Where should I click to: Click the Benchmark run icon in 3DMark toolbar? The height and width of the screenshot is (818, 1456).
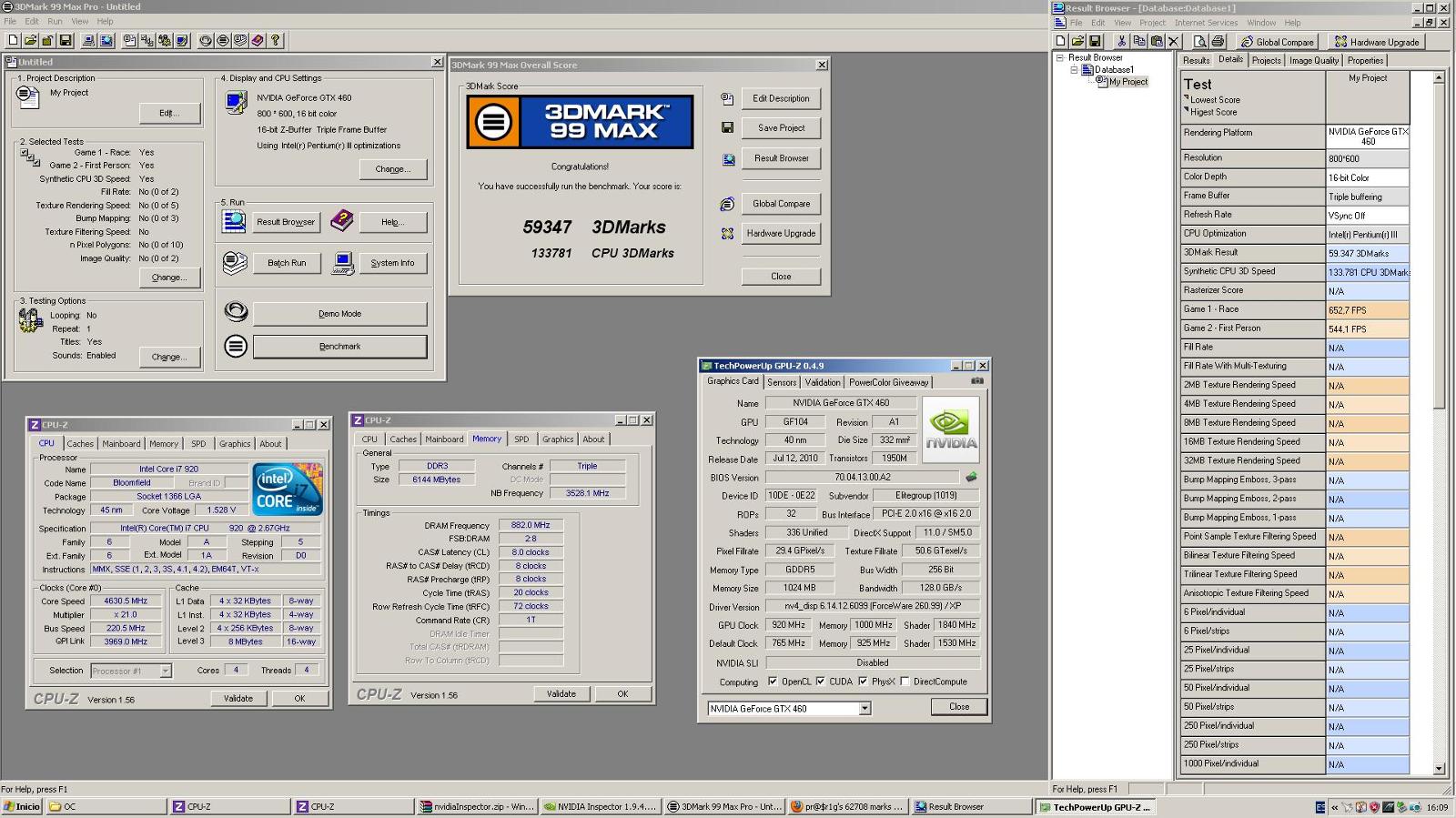pos(223,40)
